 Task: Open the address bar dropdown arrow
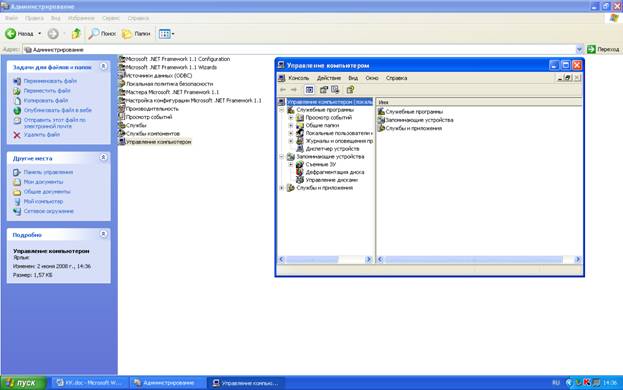coord(579,49)
